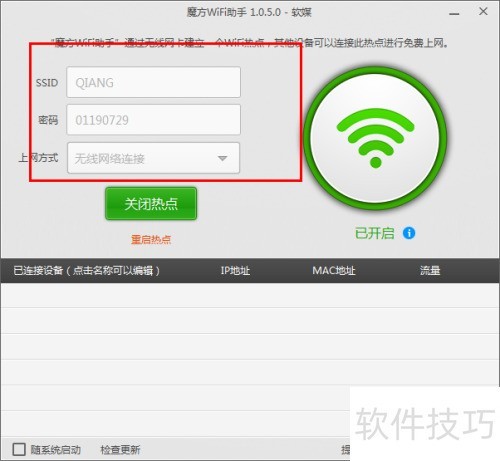The width and height of the screenshot is (500, 461).
Task: Click the SSID label
Action: pyautogui.click(x=47, y=83)
